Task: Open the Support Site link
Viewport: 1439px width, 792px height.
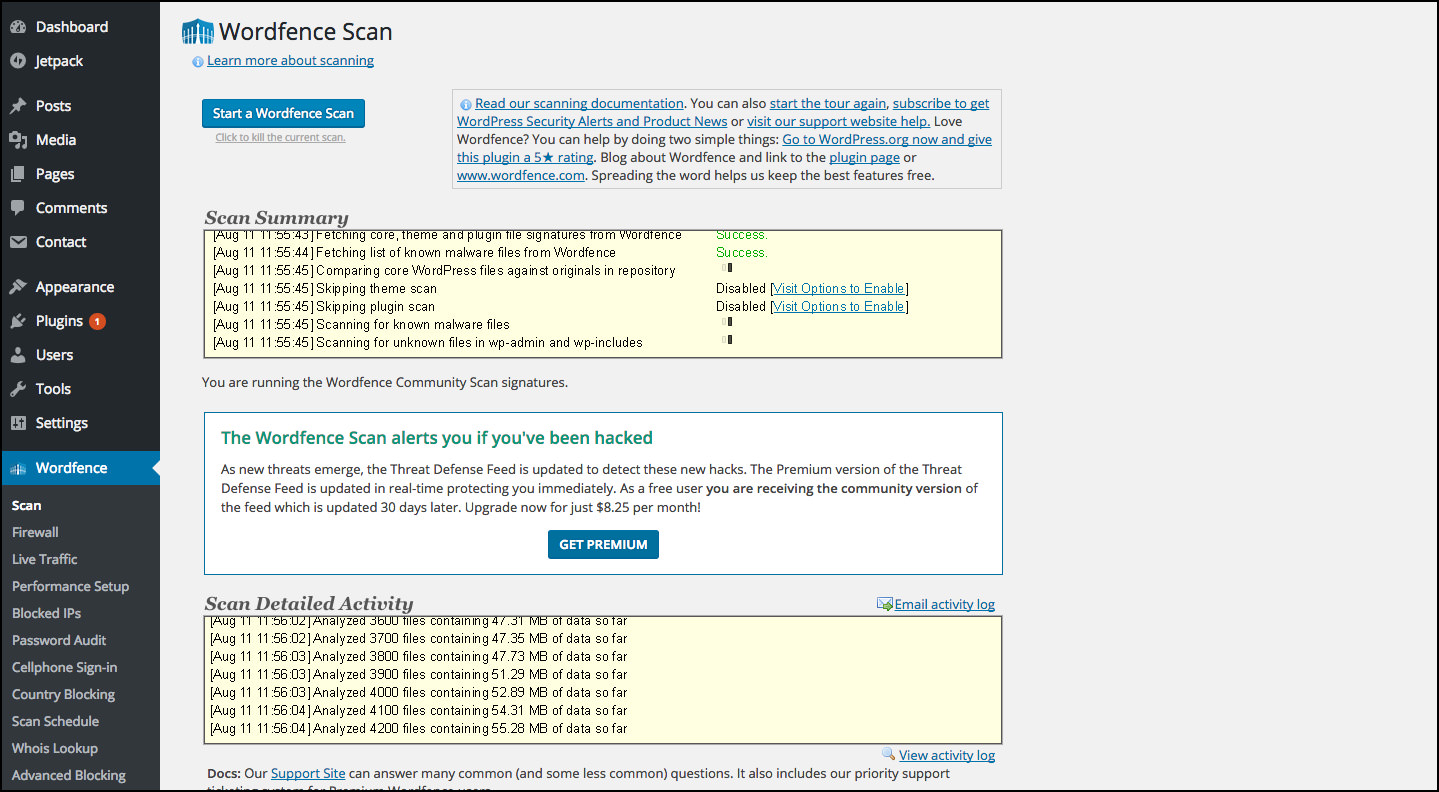Action: (x=308, y=773)
